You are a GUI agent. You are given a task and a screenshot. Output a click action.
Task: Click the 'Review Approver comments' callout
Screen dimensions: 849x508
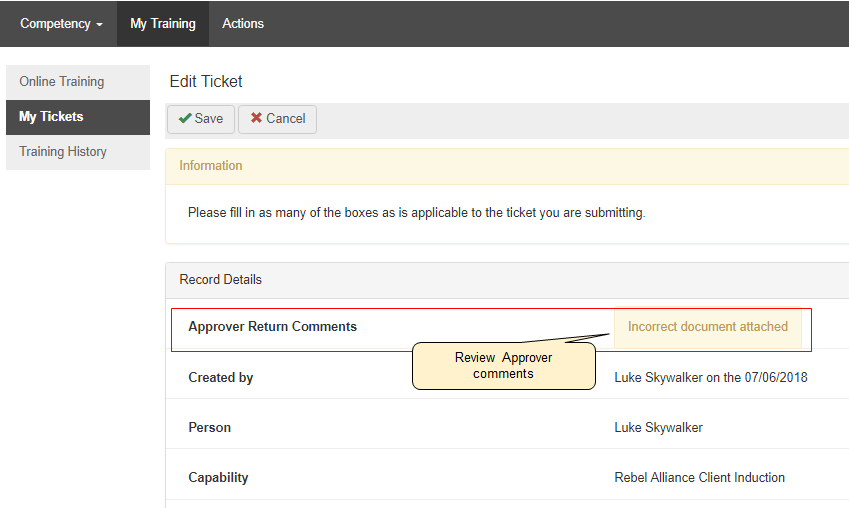point(503,365)
